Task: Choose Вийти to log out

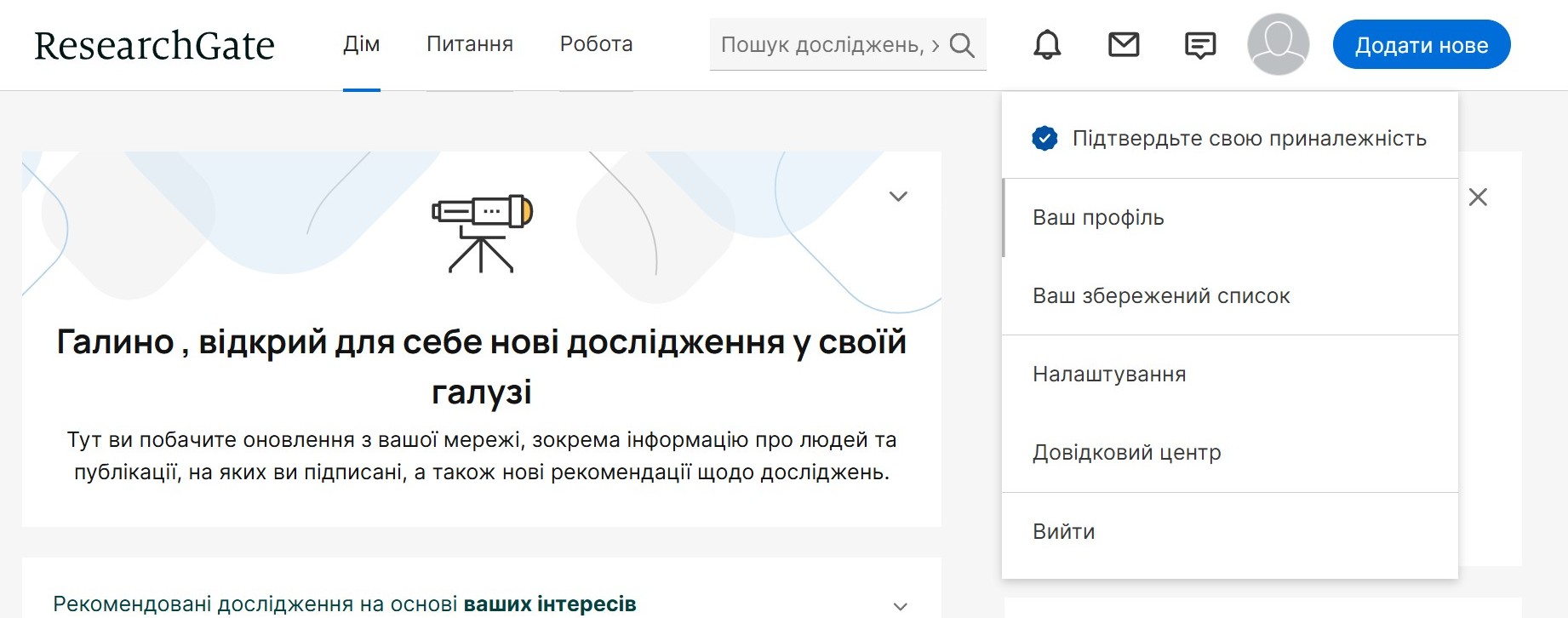Action: (1064, 532)
